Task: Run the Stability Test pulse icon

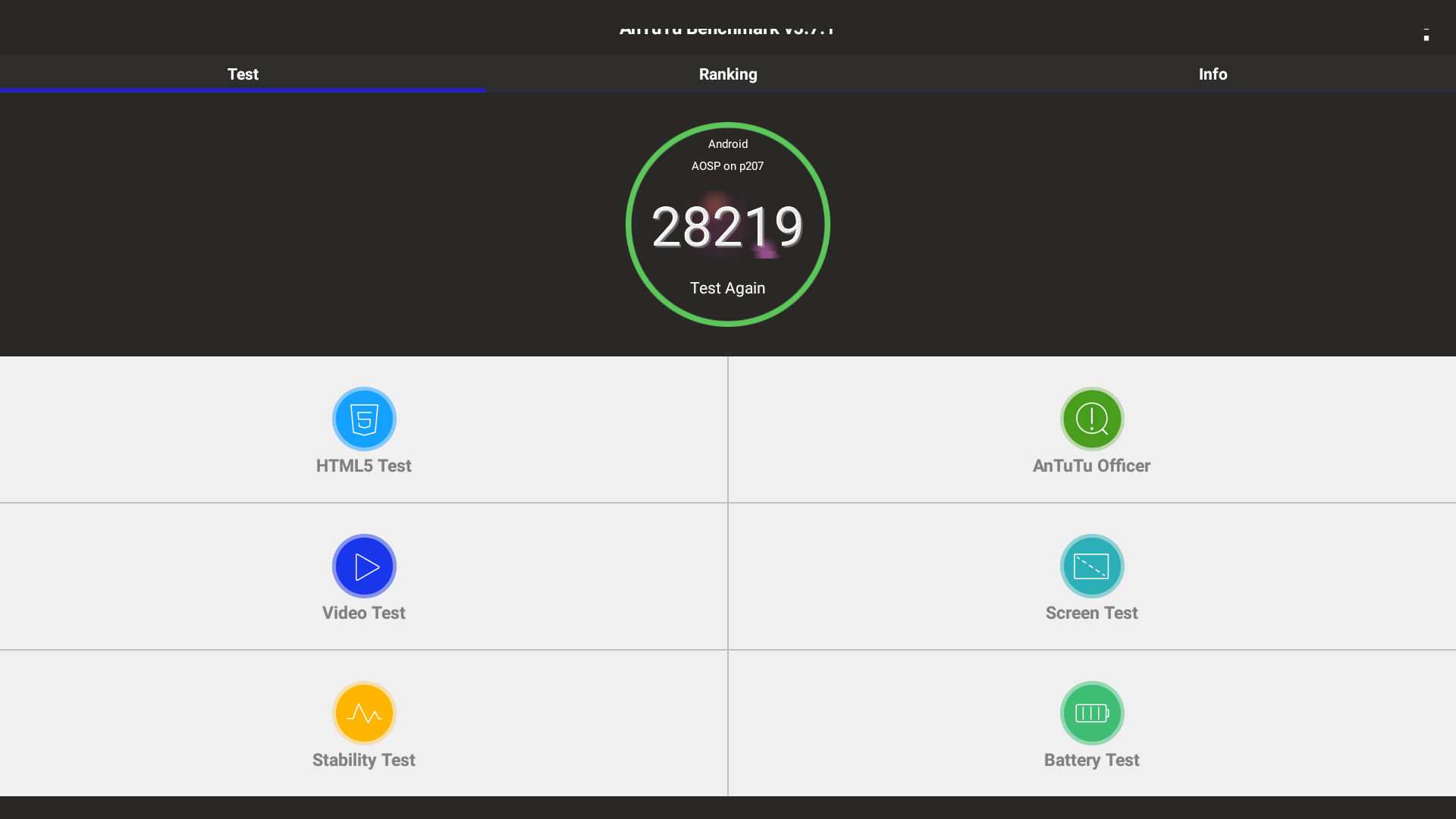Action: [364, 713]
